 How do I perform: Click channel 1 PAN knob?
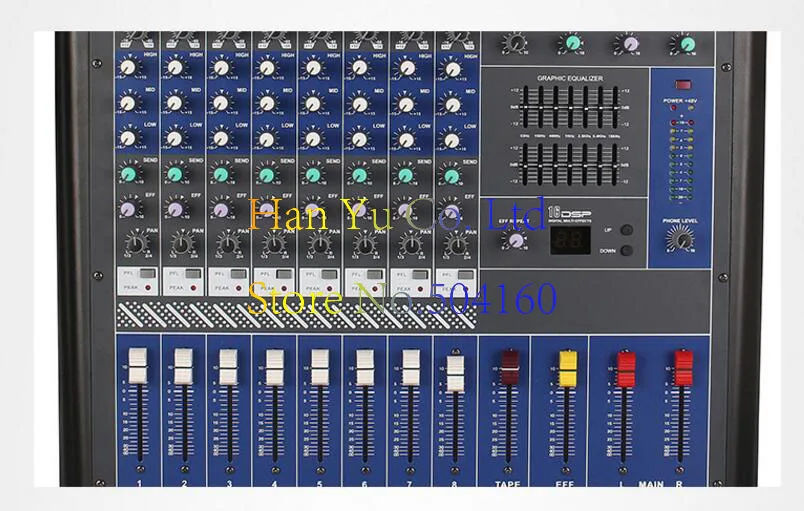(136, 243)
